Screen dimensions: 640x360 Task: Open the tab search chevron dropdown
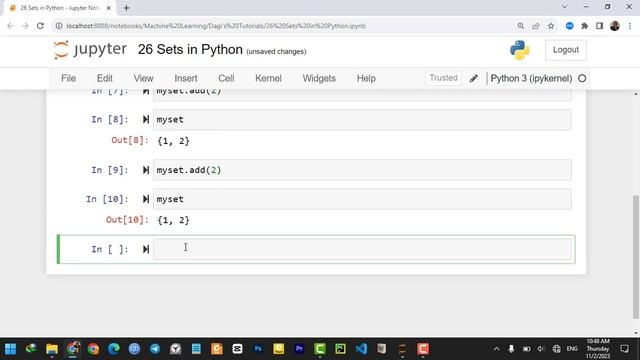(x=564, y=7)
